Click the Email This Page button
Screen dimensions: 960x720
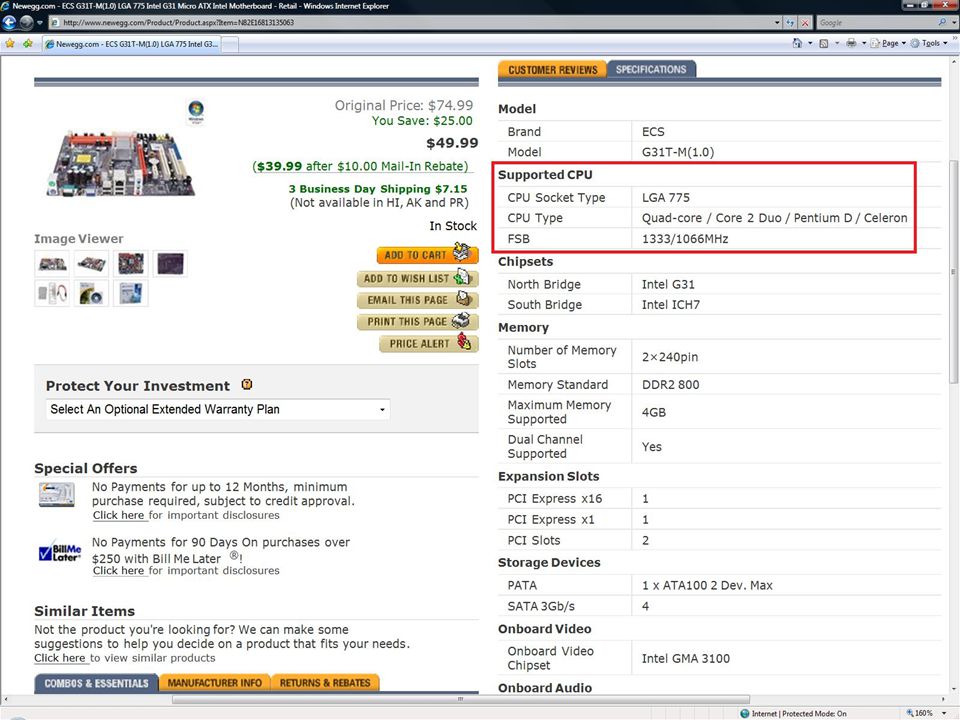tap(417, 299)
